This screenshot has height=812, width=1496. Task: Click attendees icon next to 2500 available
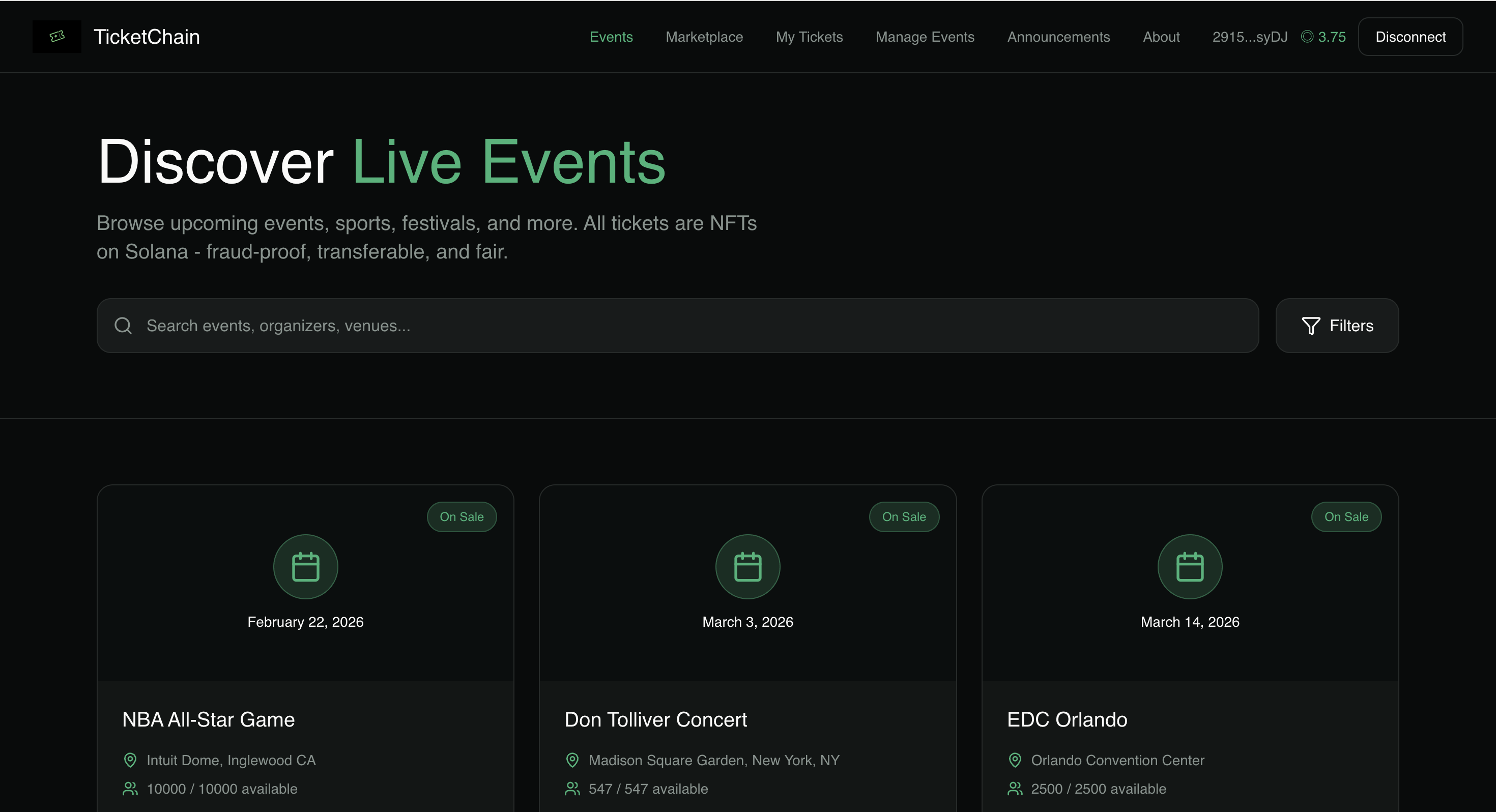[1015, 788]
